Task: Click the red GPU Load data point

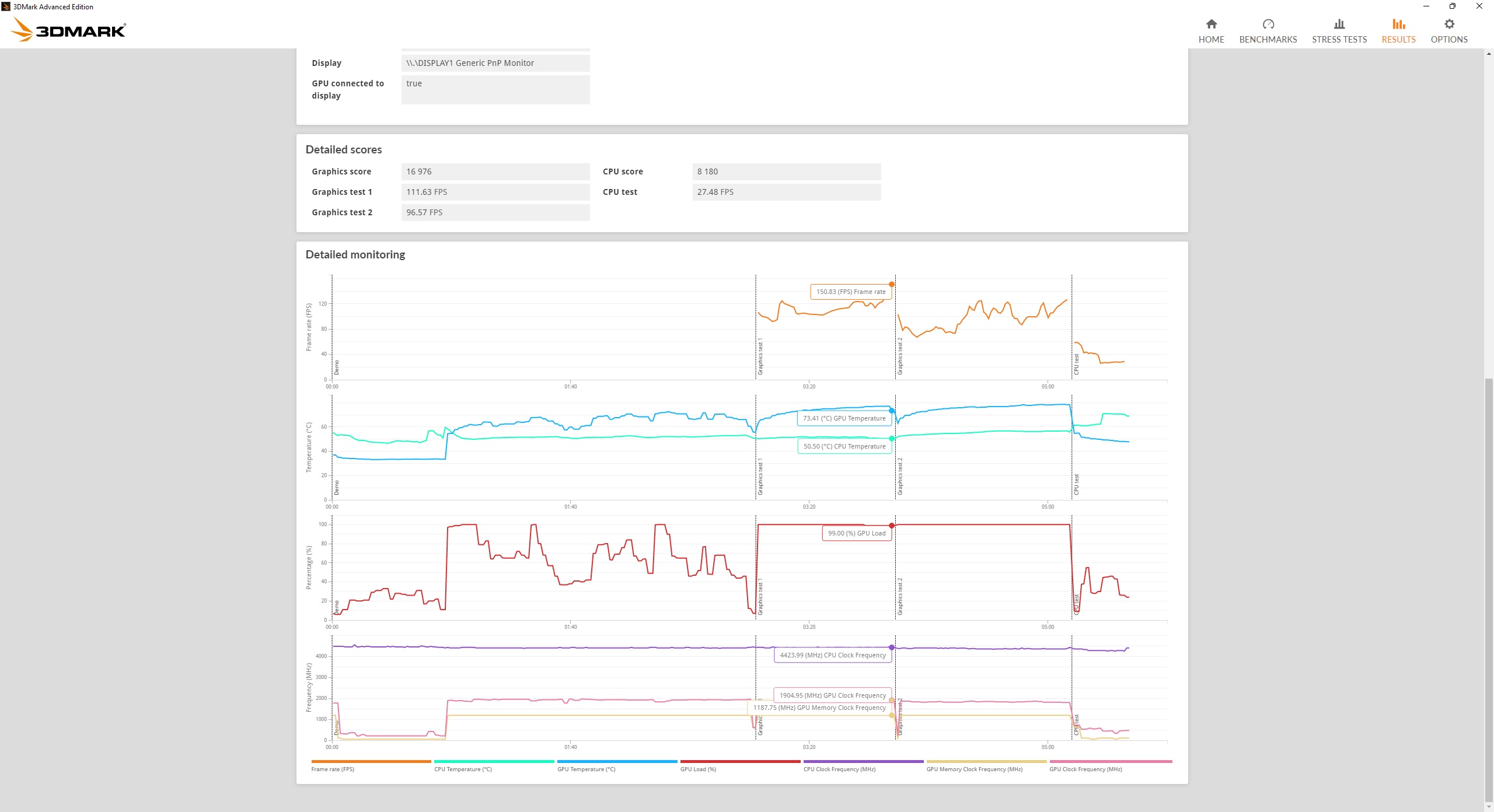Action: click(891, 526)
